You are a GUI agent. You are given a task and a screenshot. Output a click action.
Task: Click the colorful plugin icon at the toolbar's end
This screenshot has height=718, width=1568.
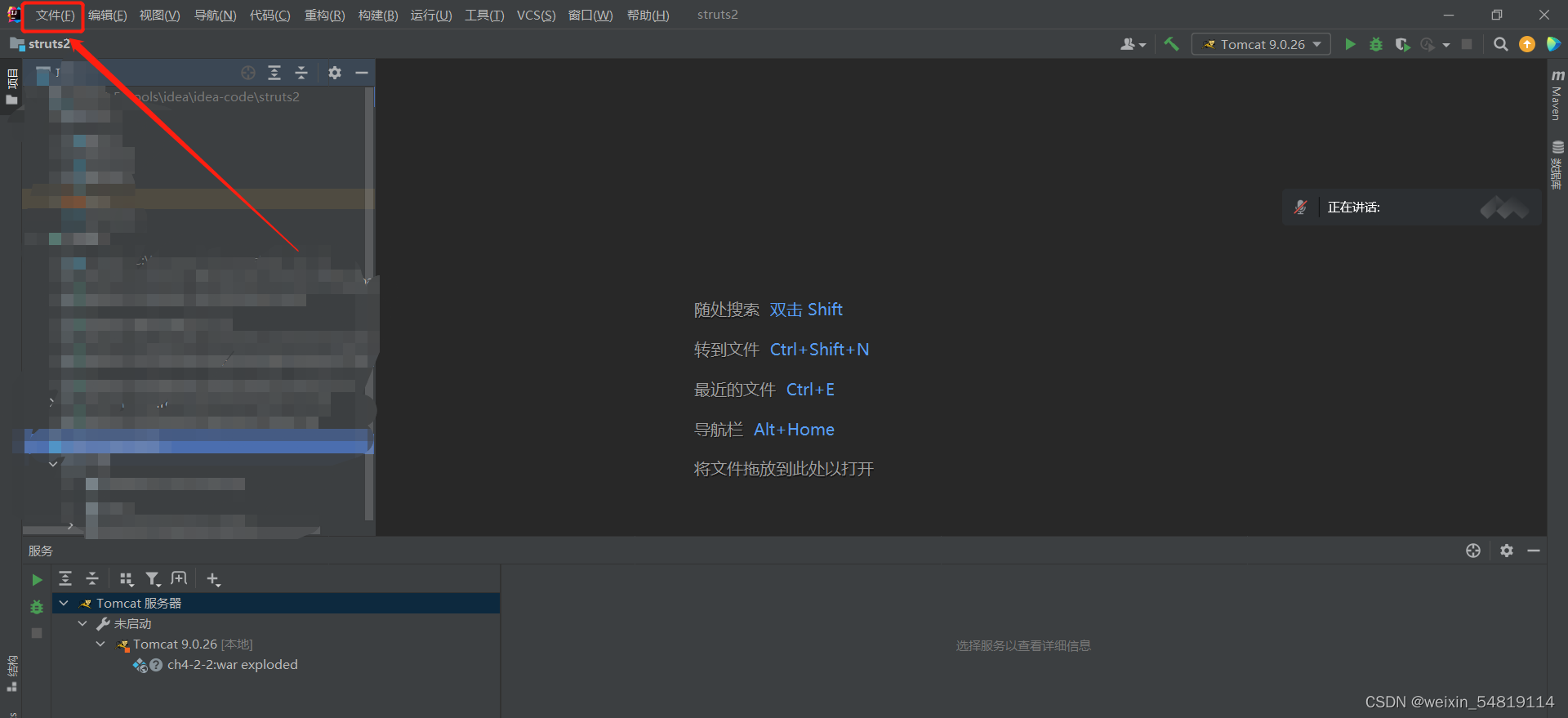[1553, 44]
